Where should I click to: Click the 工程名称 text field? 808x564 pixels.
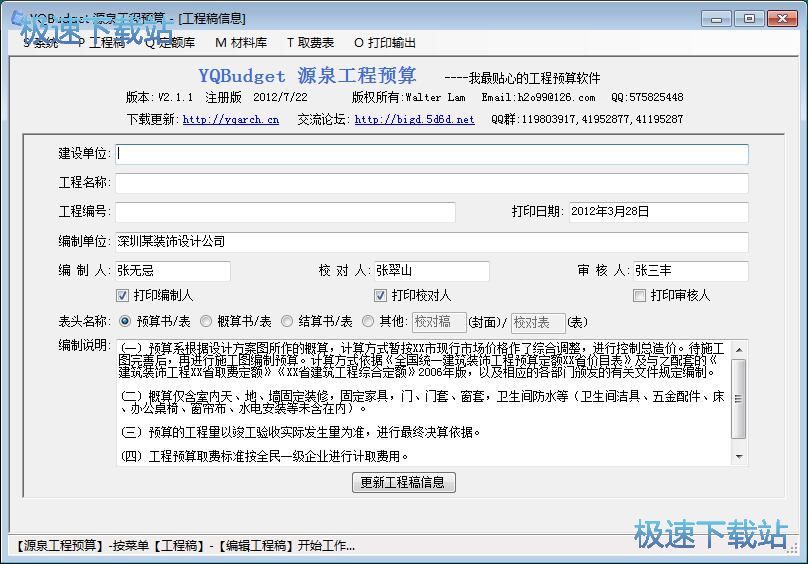[431, 183]
